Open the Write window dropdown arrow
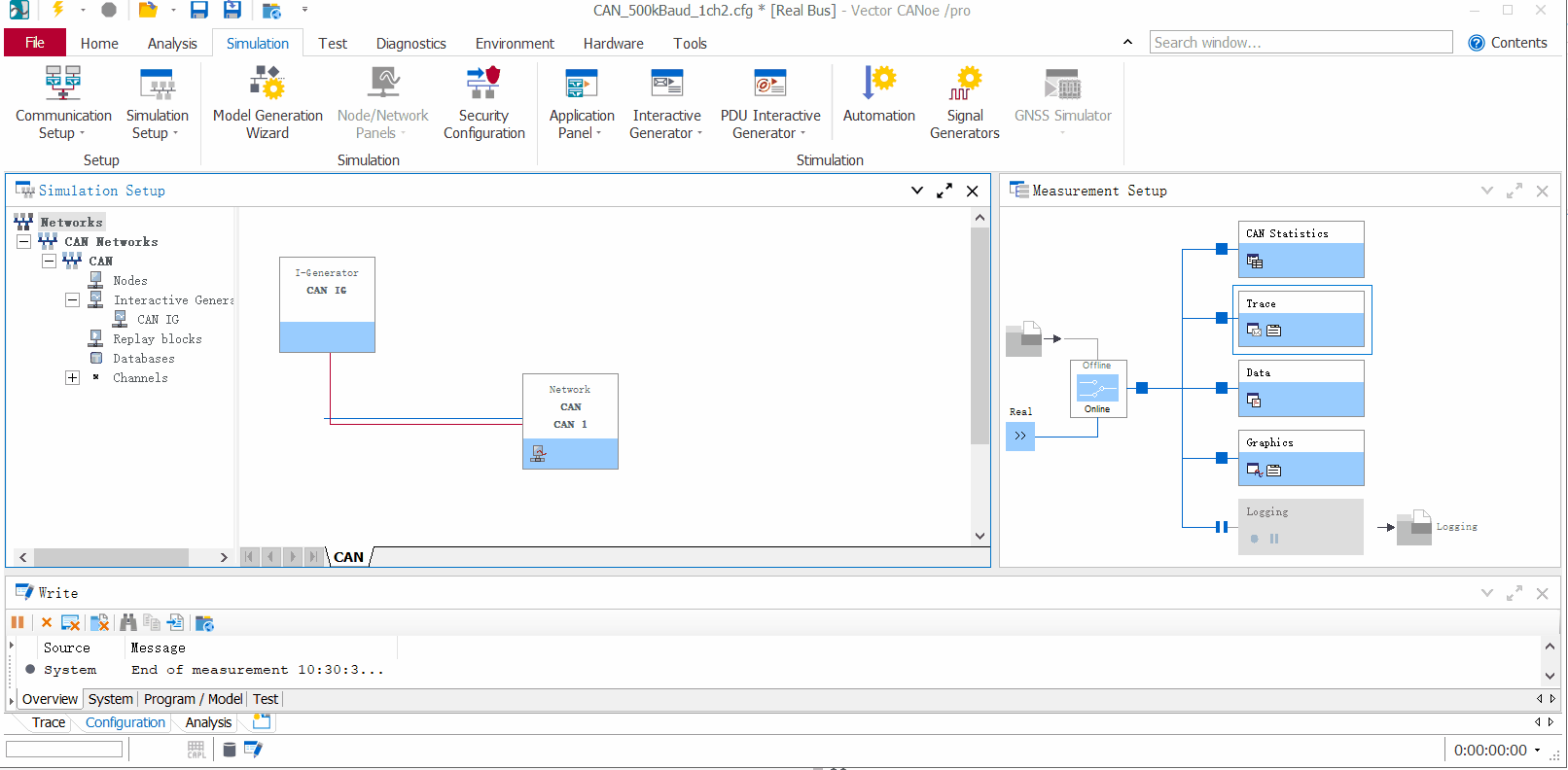Image resolution: width=1568 pixels, height=770 pixels. [1486, 592]
